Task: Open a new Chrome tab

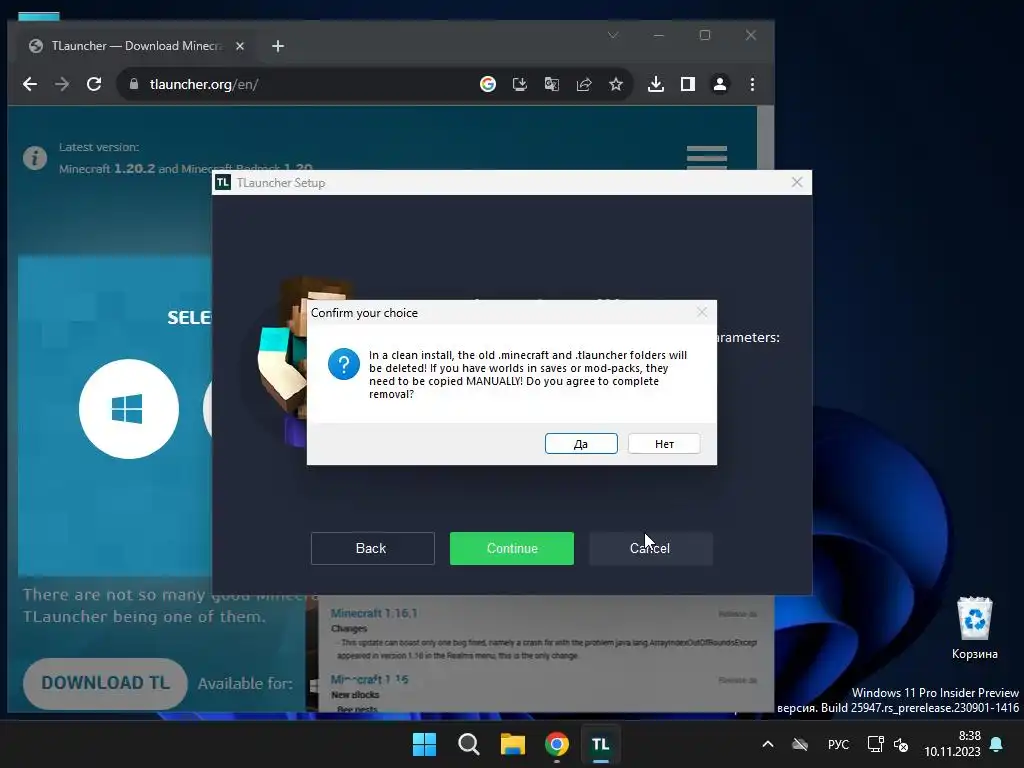Action: tap(278, 46)
